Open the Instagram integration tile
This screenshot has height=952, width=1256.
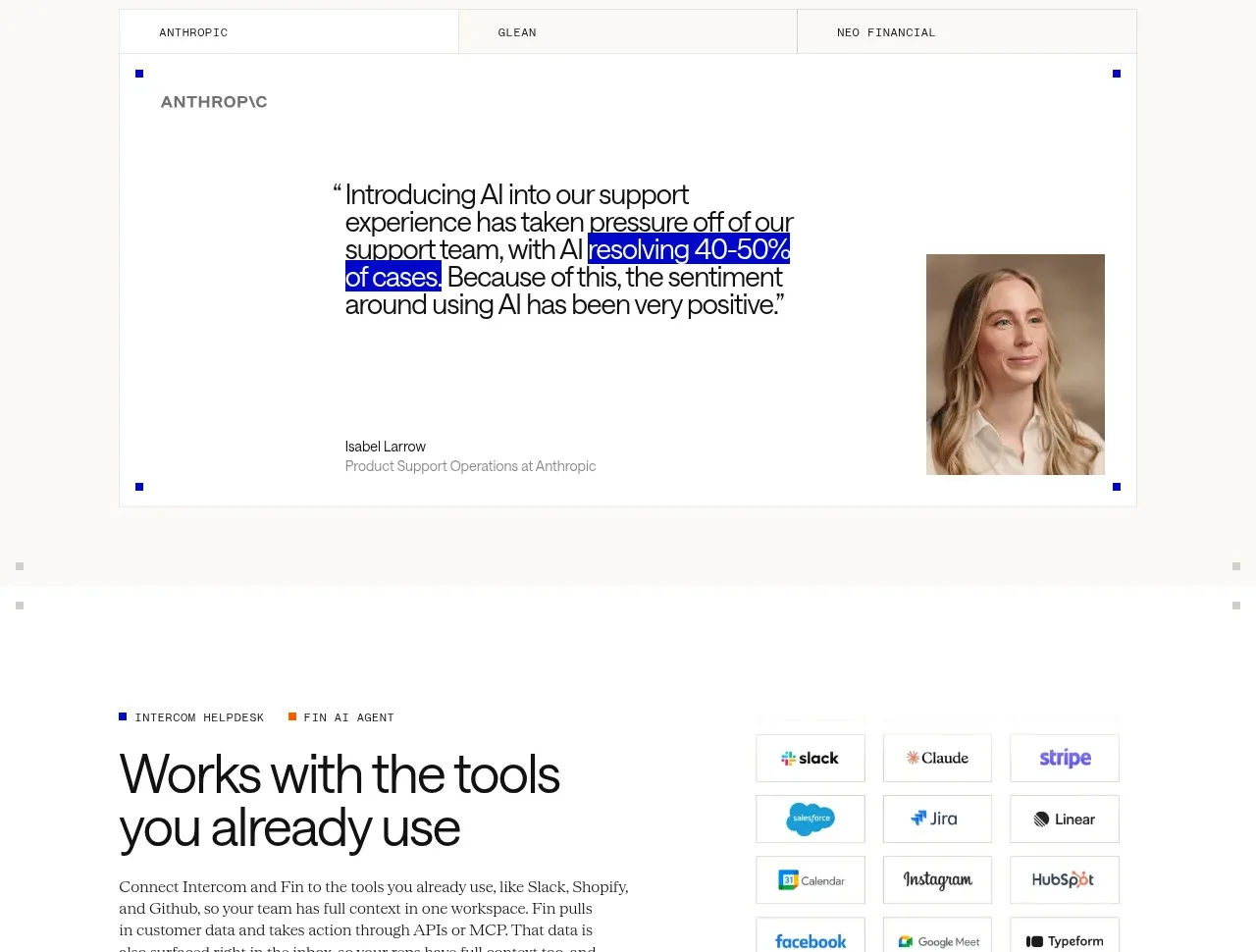[x=937, y=880]
